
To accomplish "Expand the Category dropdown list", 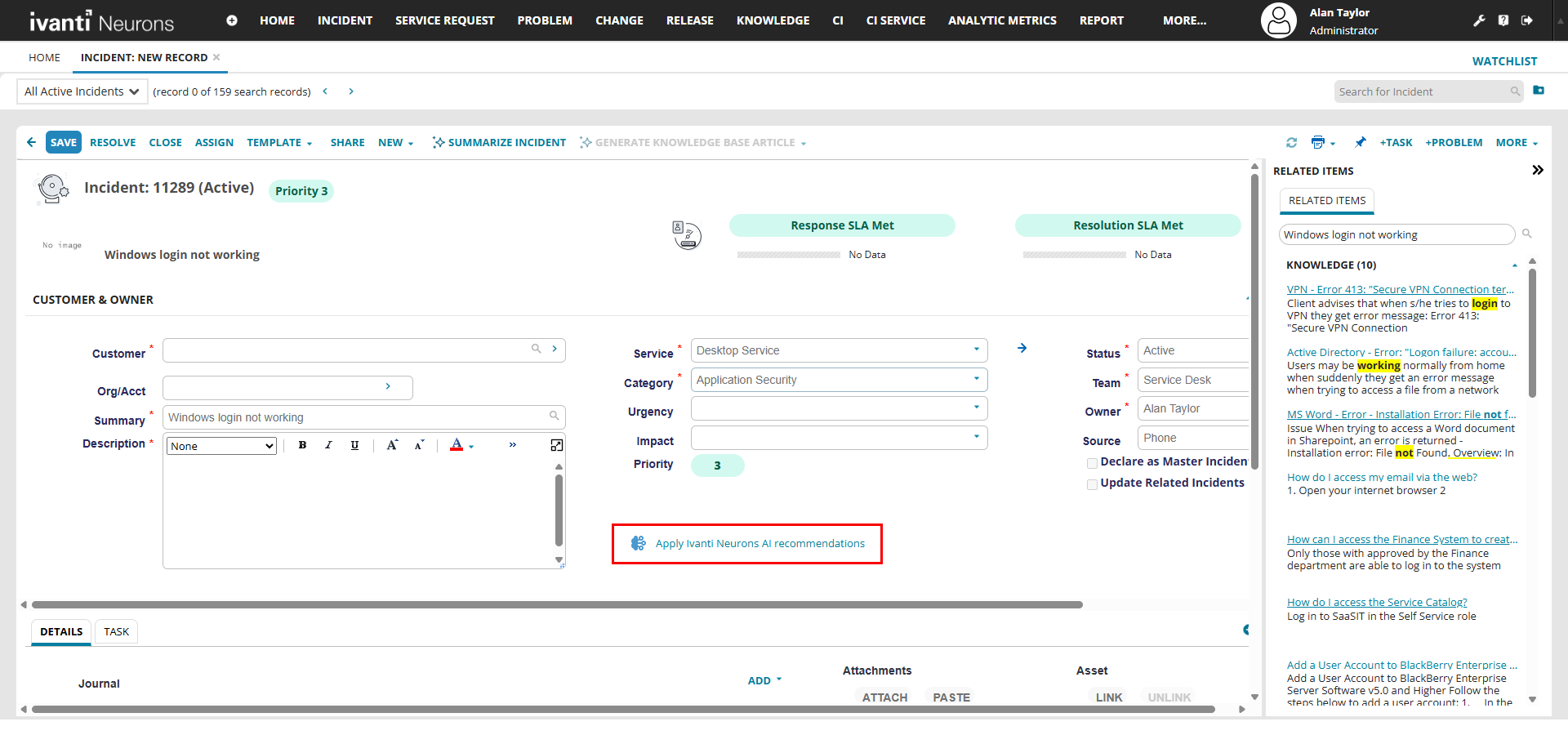I will pyautogui.click(x=976, y=379).
